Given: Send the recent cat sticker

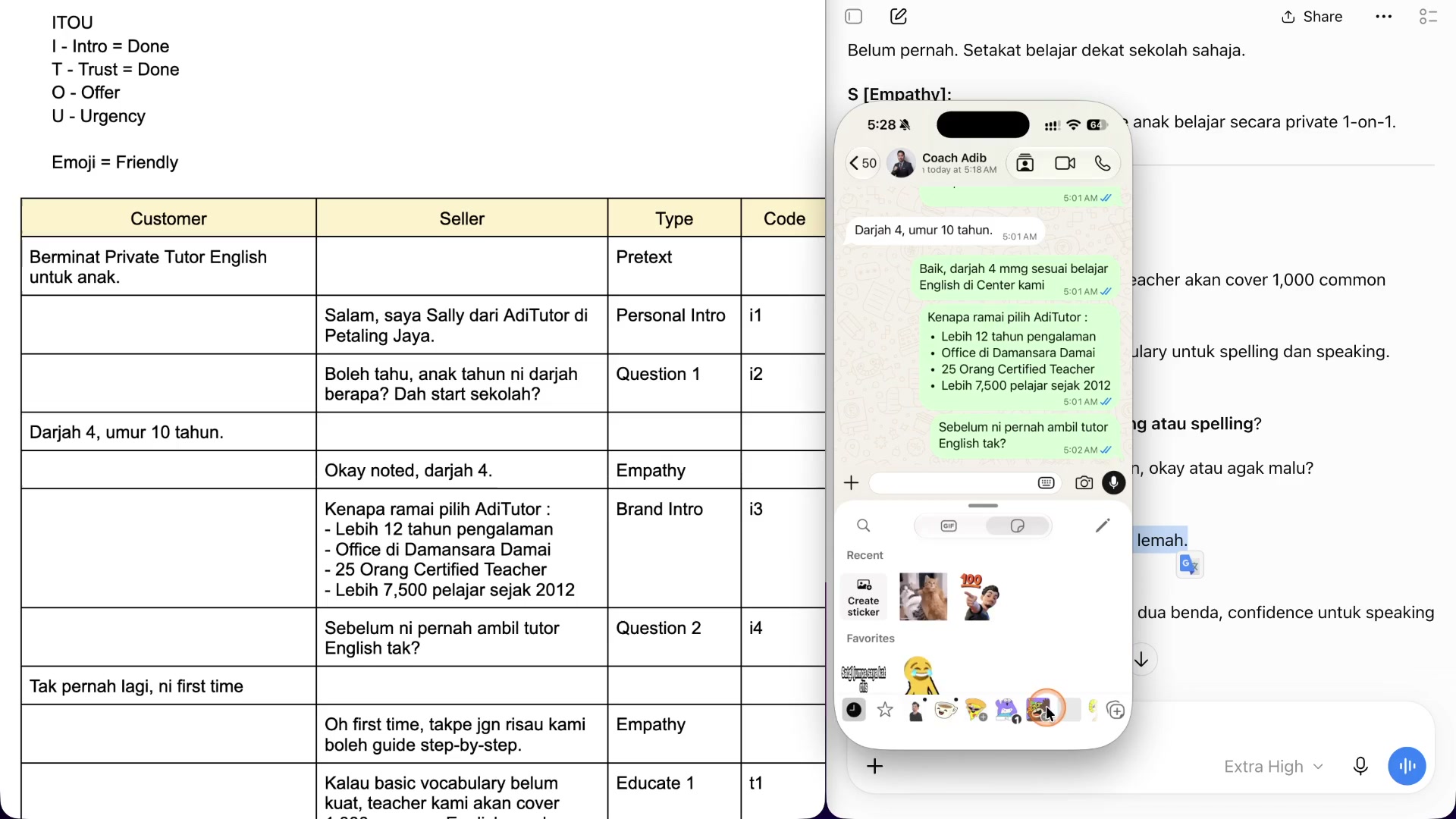Looking at the screenshot, I should (923, 597).
